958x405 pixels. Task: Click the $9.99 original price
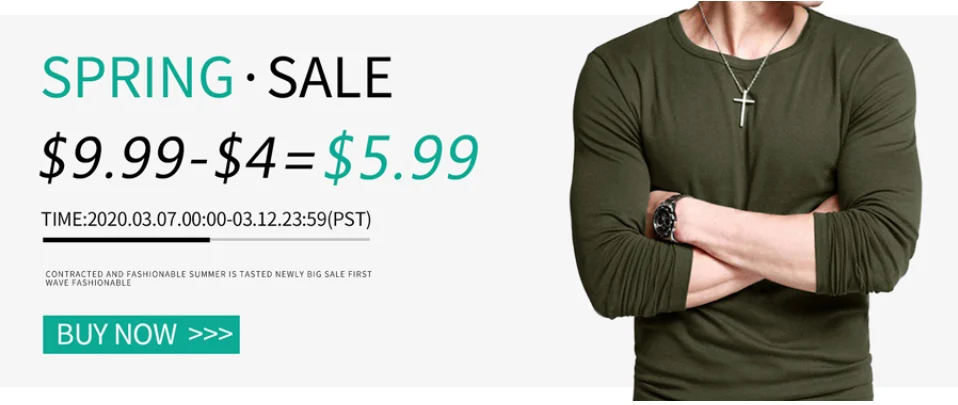[112, 156]
